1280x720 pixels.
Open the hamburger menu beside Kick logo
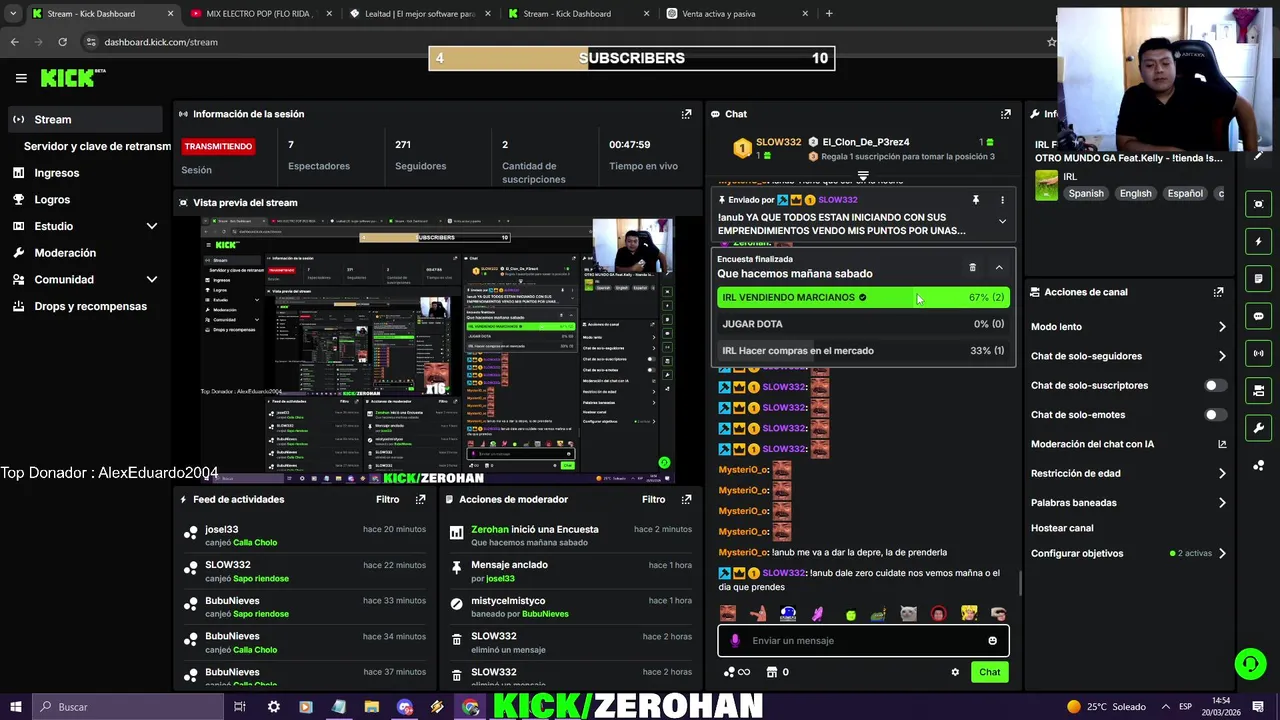coord(21,78)
